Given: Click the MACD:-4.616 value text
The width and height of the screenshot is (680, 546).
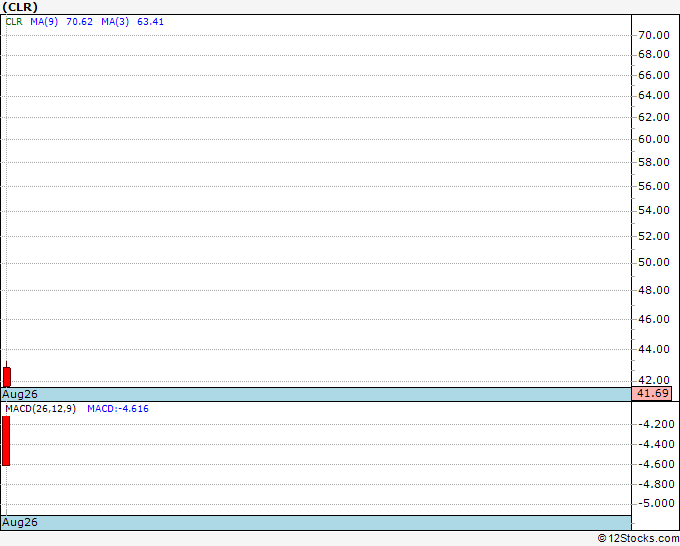Looking at the screenshot, I should click(x=118, y=409).
